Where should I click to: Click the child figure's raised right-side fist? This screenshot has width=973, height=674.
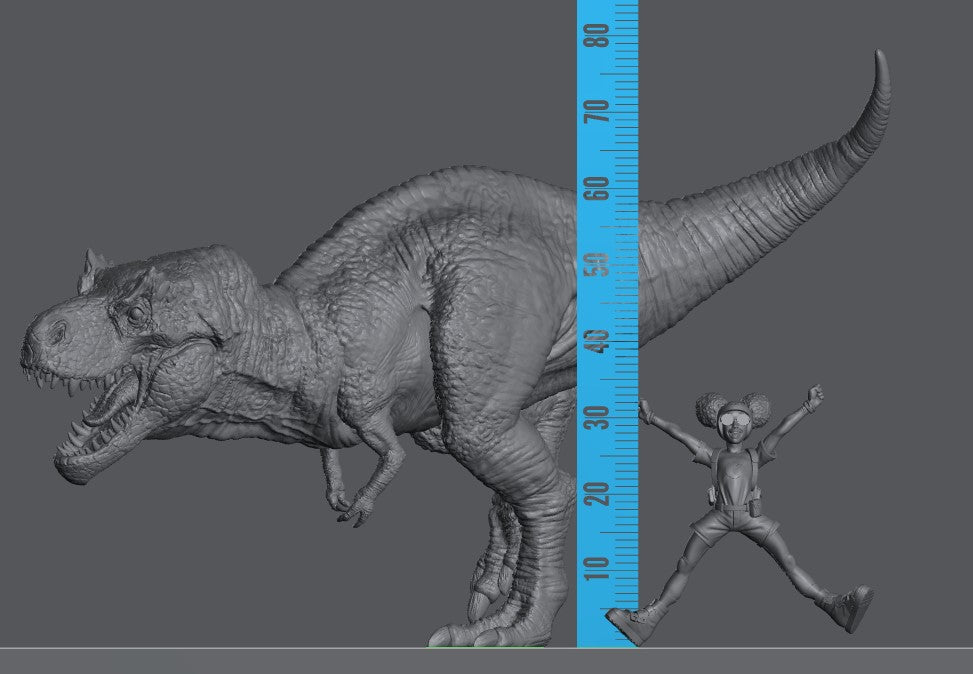tap(815, 395)
